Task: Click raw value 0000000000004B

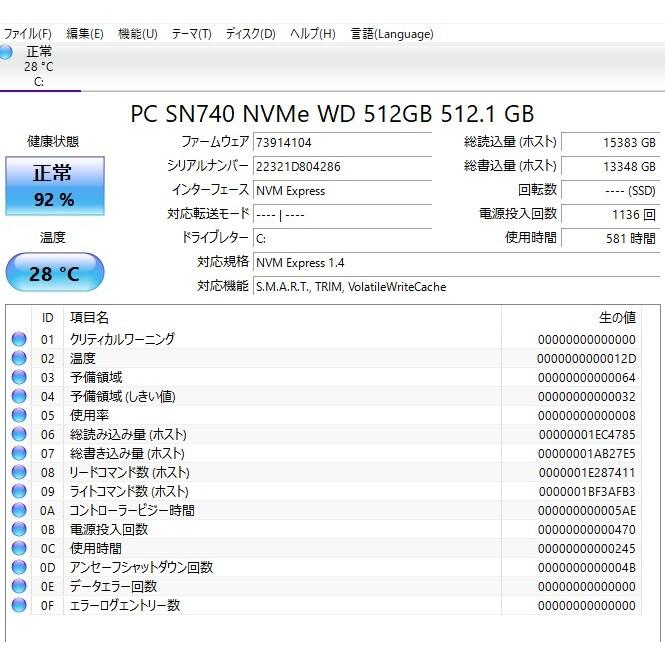Action: point(587,568)
